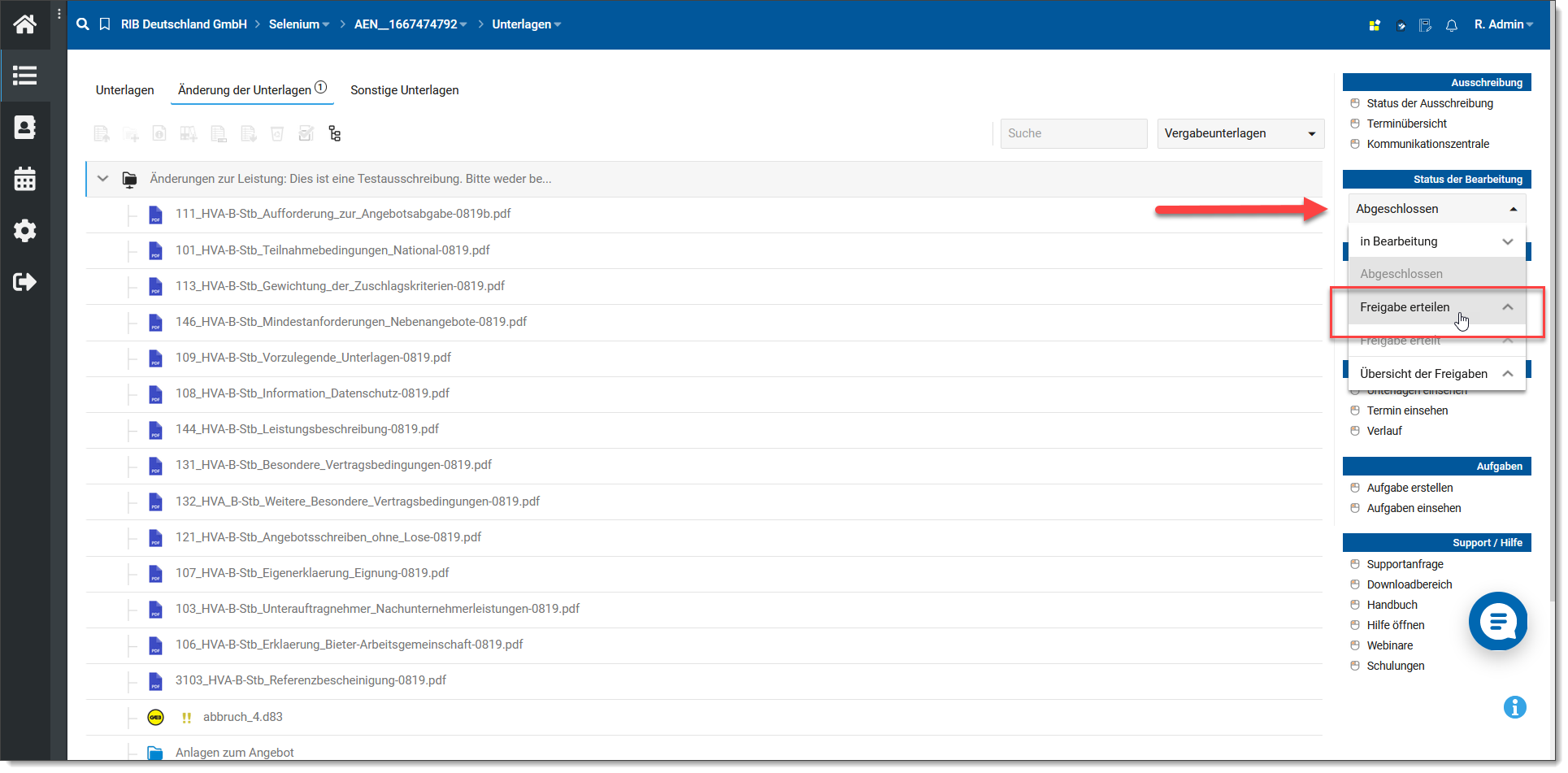Open the Supportanfrage link

point(1405,564)
